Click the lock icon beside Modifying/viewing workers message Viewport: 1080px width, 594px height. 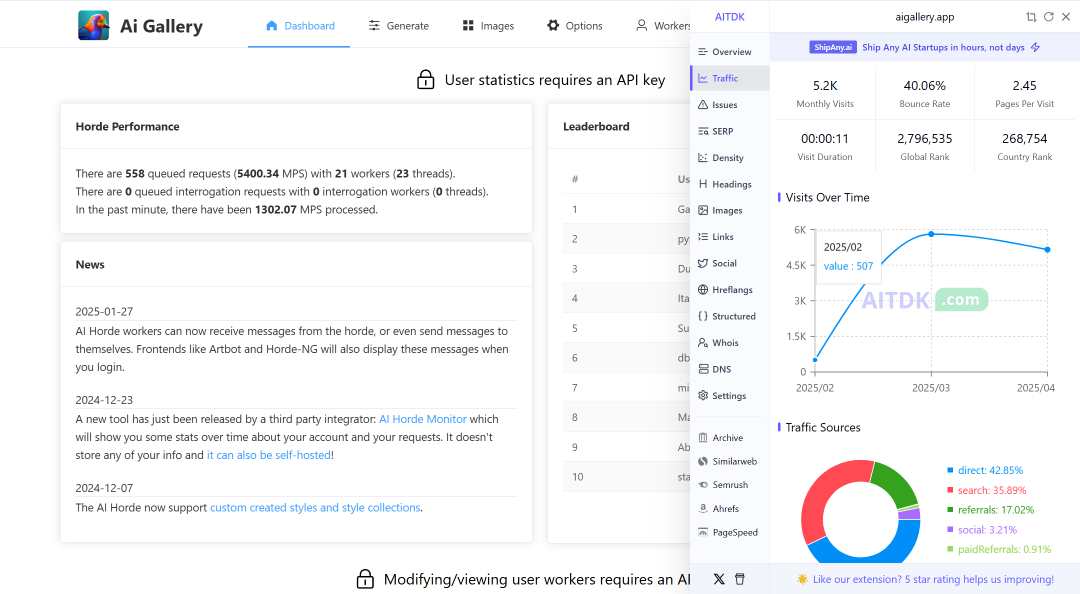click(x=365, y=579)
